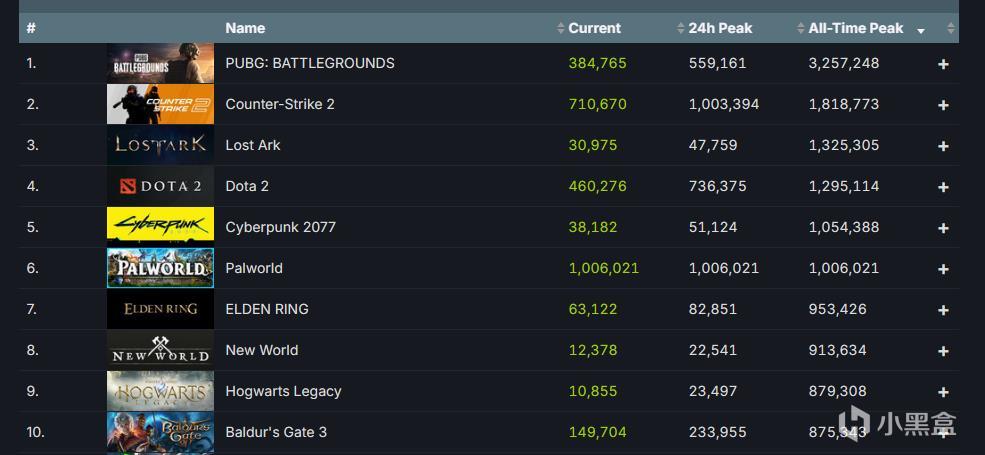Open the ELDEN RING game link

click(x=267, y=309)
